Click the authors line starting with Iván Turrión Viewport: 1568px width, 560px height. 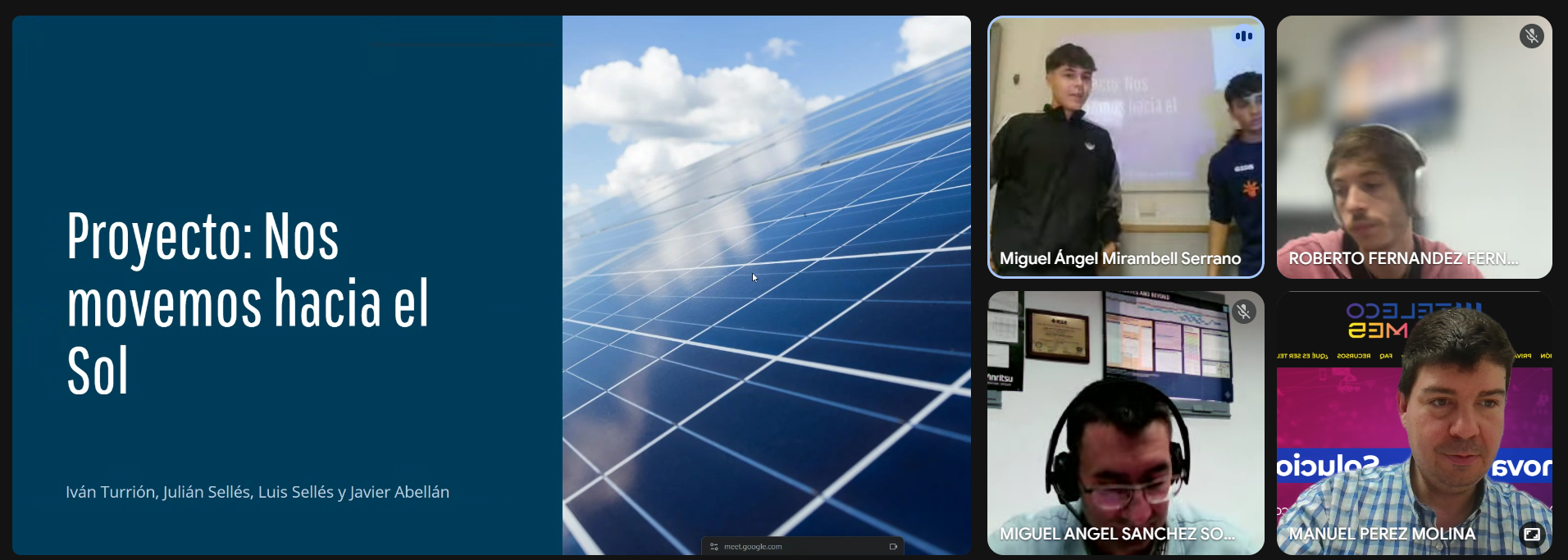click(258, 492)
